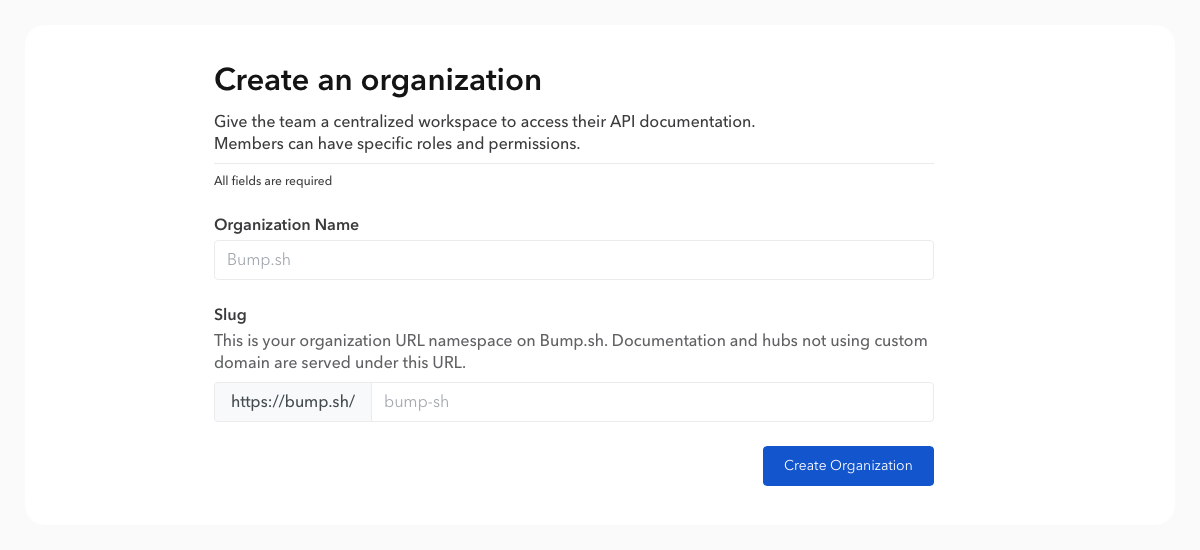Click the https://bump.sh/ URL prefix box
Screen dimensions: 1200x550
coord(293,402)
